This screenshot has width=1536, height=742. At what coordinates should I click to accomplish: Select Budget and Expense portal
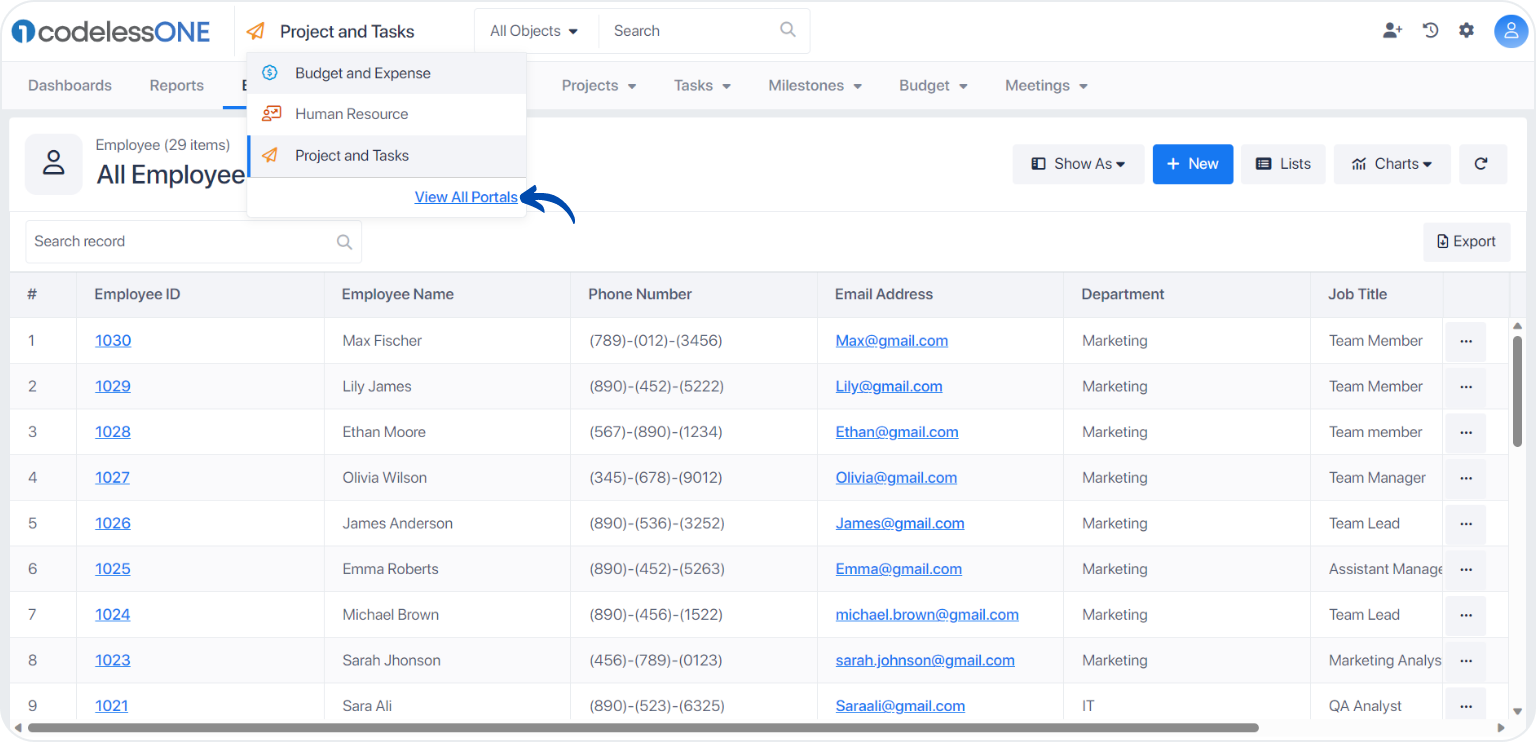[386, 73]
